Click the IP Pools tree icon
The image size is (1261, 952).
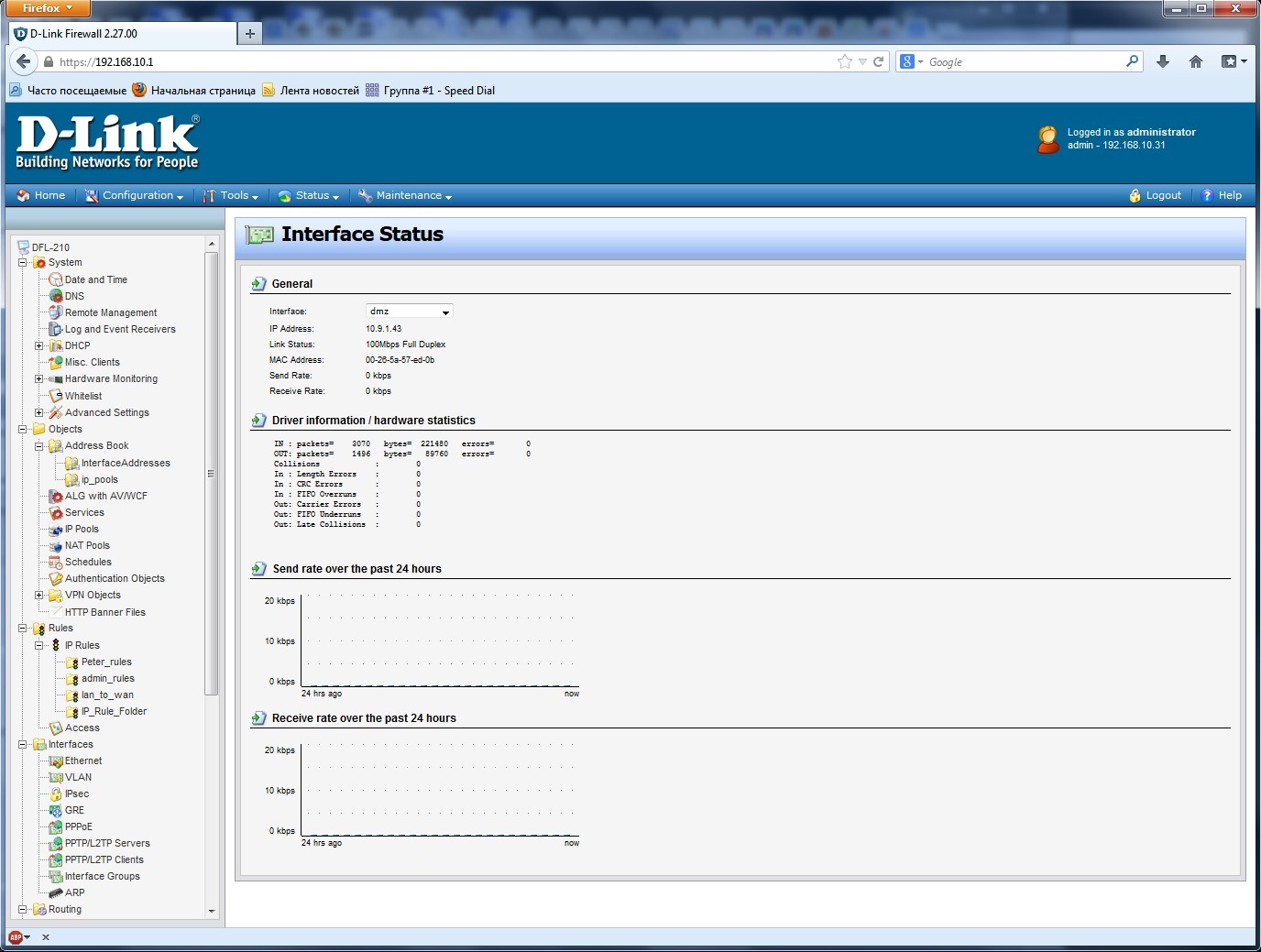pyautogui.click(x=56, y=529)
